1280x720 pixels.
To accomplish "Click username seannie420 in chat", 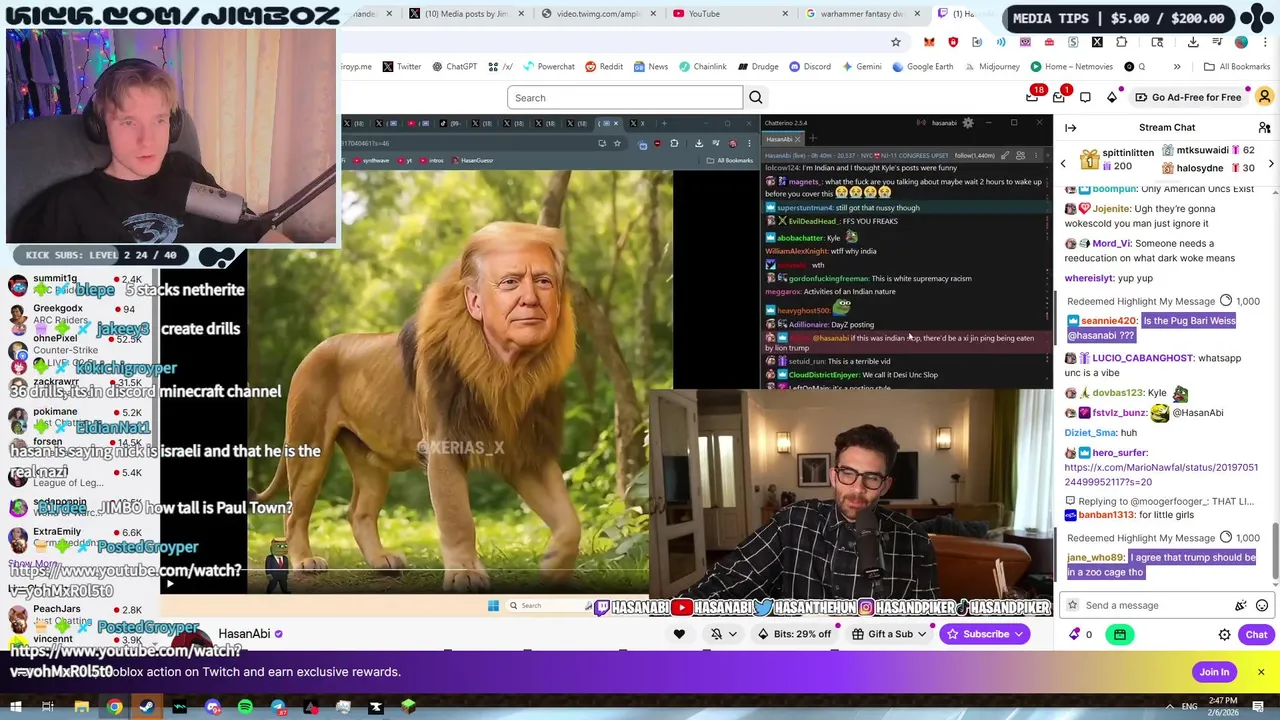I will (x=1108, y=321).
